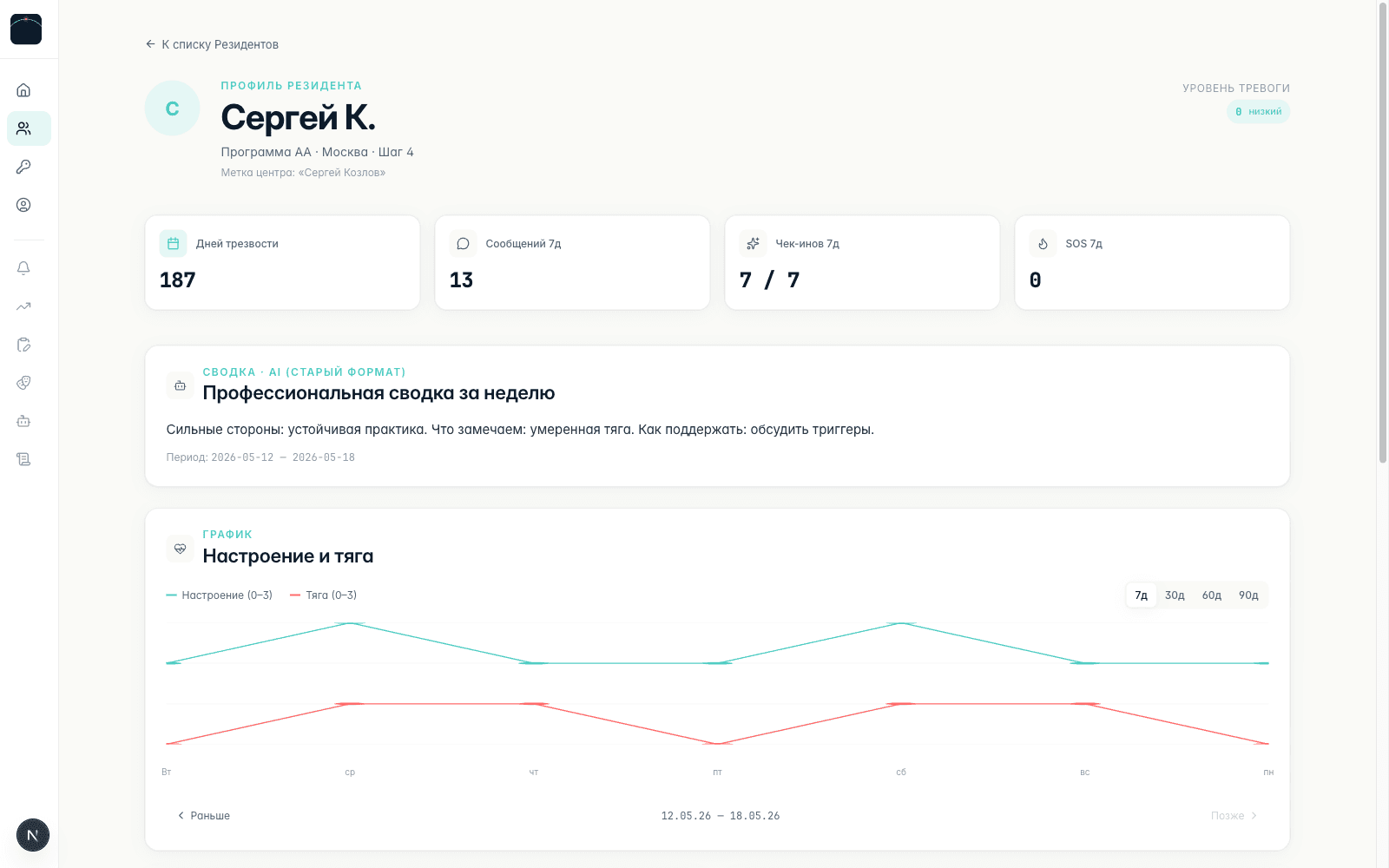Click the sparkles icon on Чек-инов 7д card
1389x868 pixels.
753,244
